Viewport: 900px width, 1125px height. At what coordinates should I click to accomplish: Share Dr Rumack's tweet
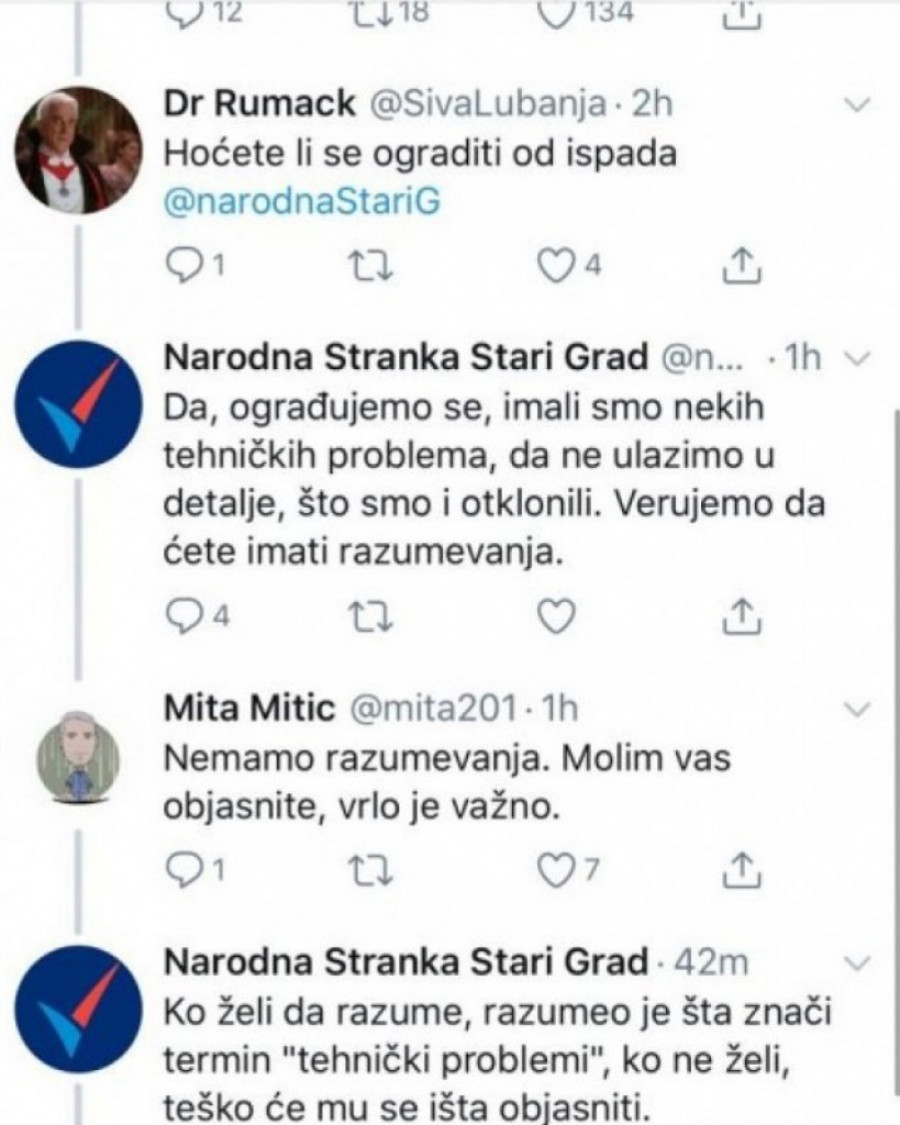click(736, 263)
